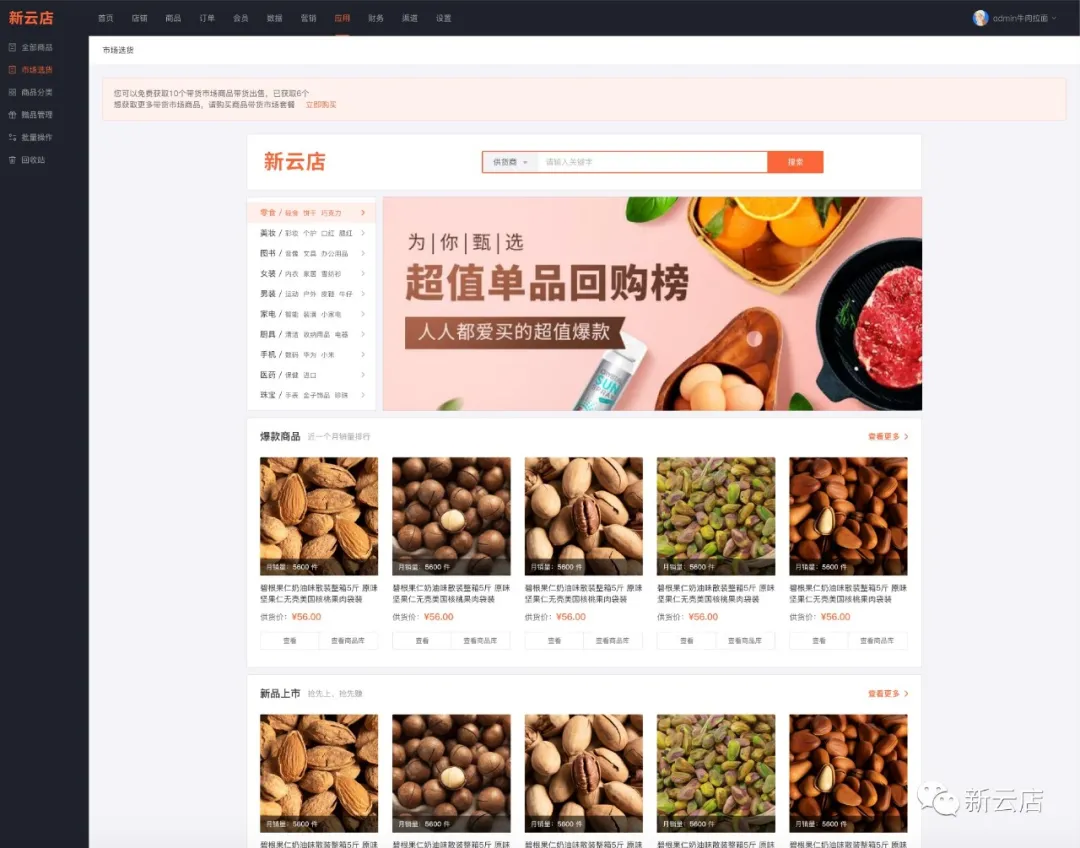Open the 数据 top menu
The width and height of the screenshot is (1080, 848).
274,19
